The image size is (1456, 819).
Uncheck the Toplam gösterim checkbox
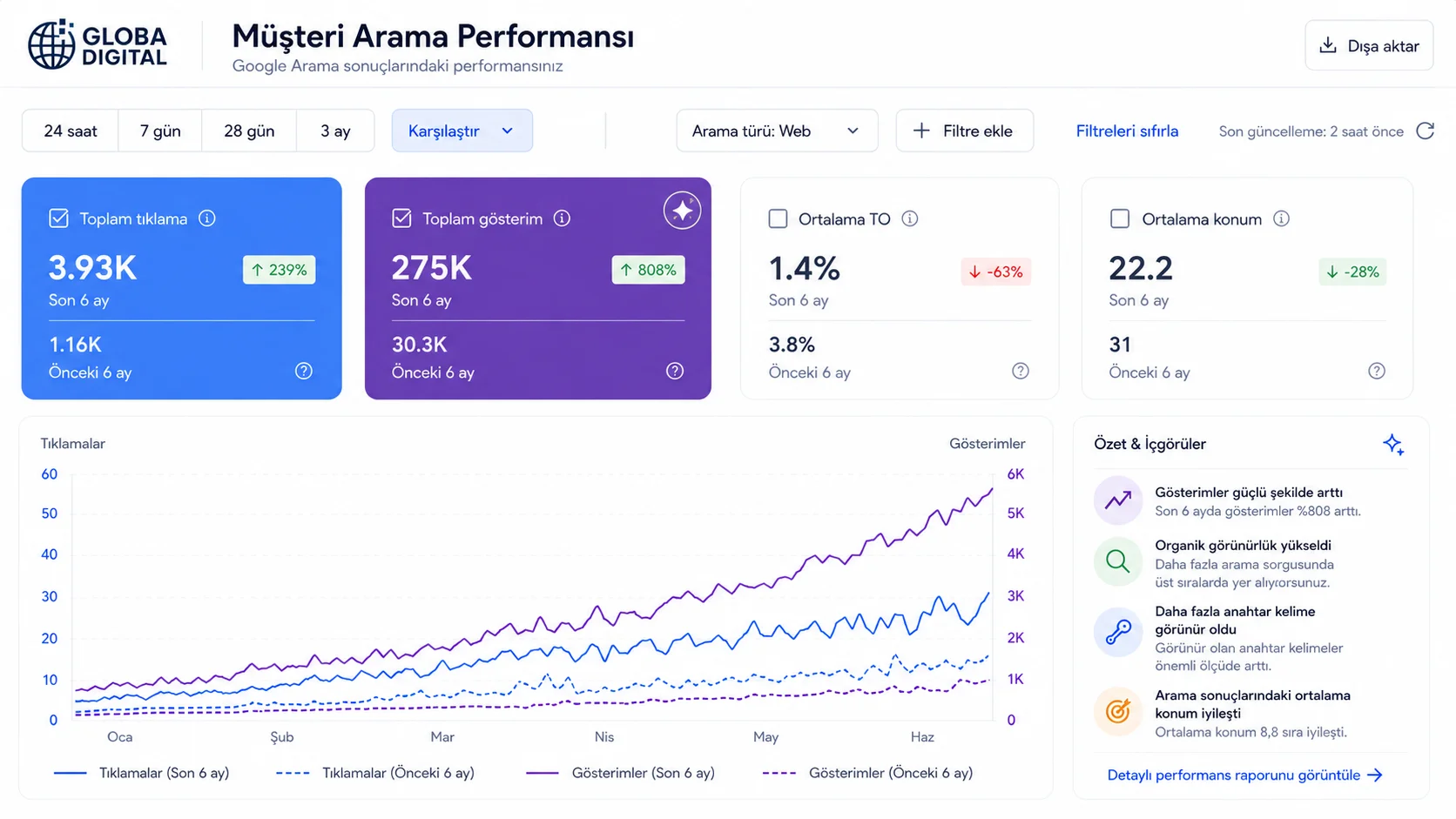point(401,218)
